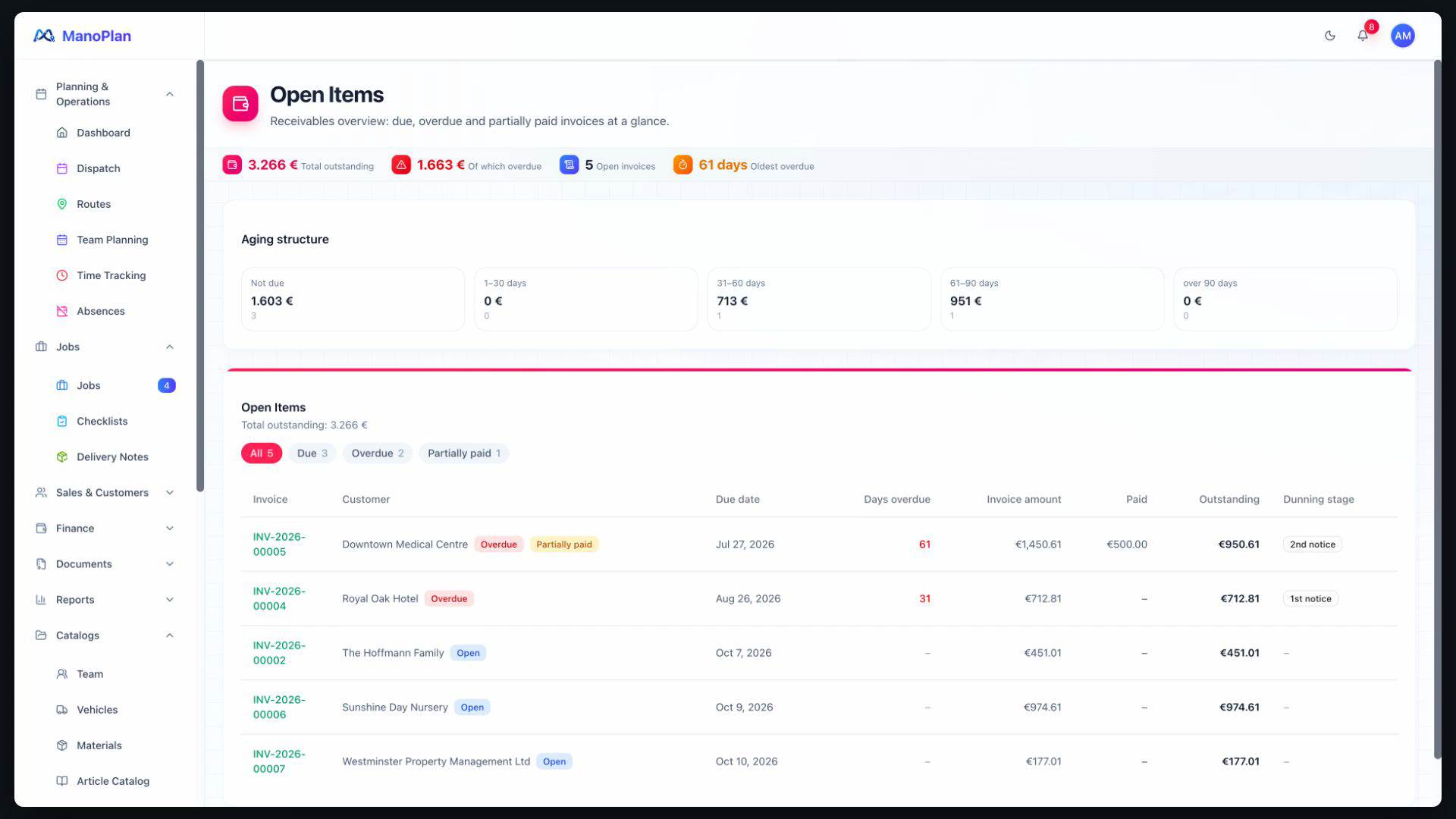This screenshot has width=1456, height=819.
Task: Click the Open Items wallet header icon
Action: (x=240, y=104)
